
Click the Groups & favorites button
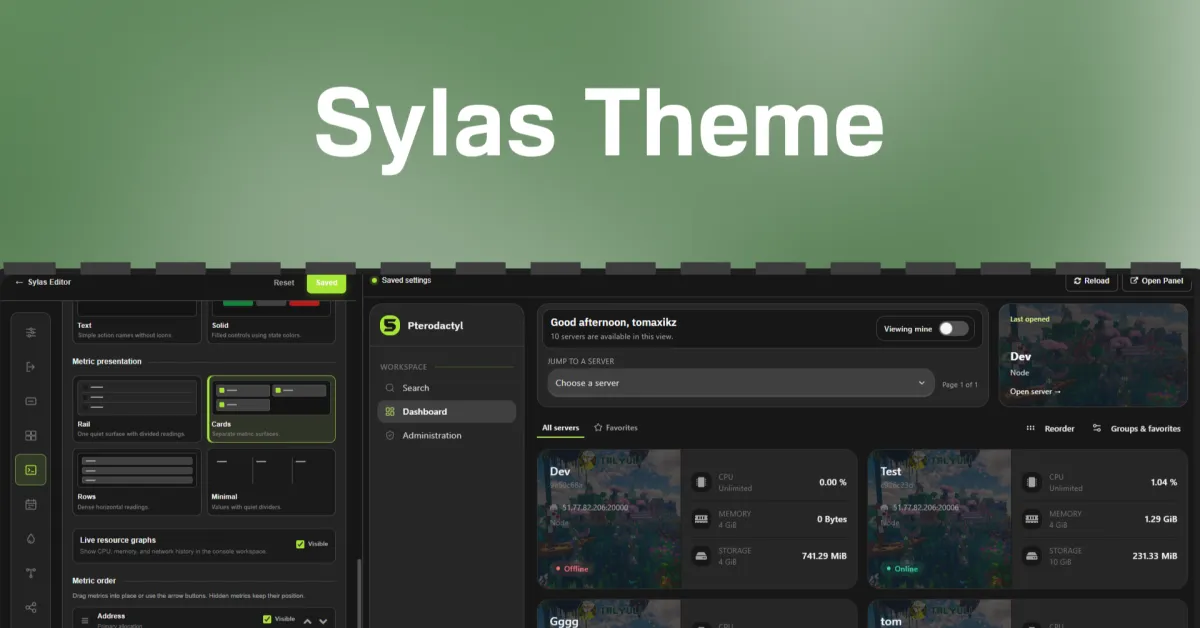1136,429
